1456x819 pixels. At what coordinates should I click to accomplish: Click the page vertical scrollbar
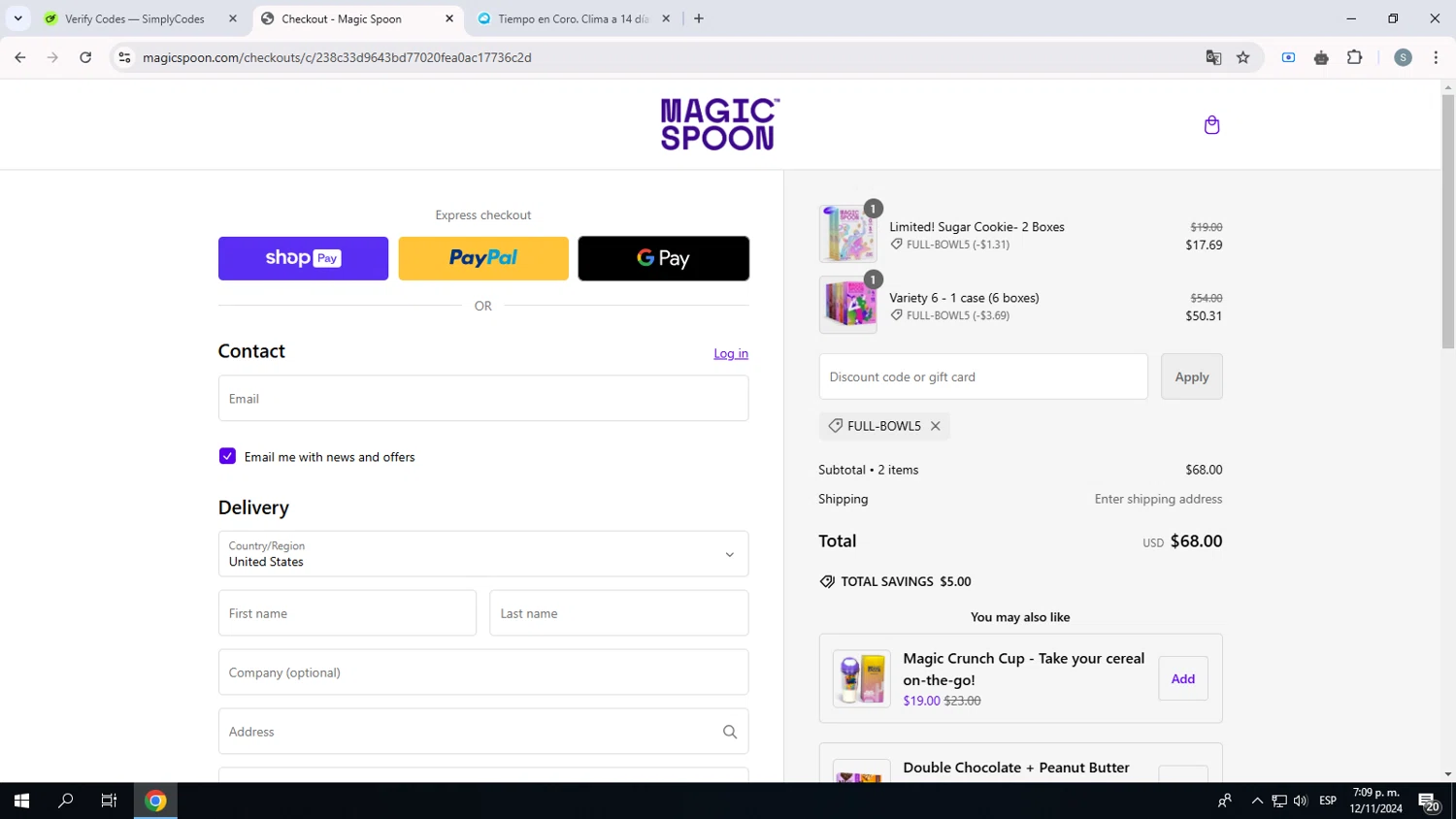pos(1447,221)
